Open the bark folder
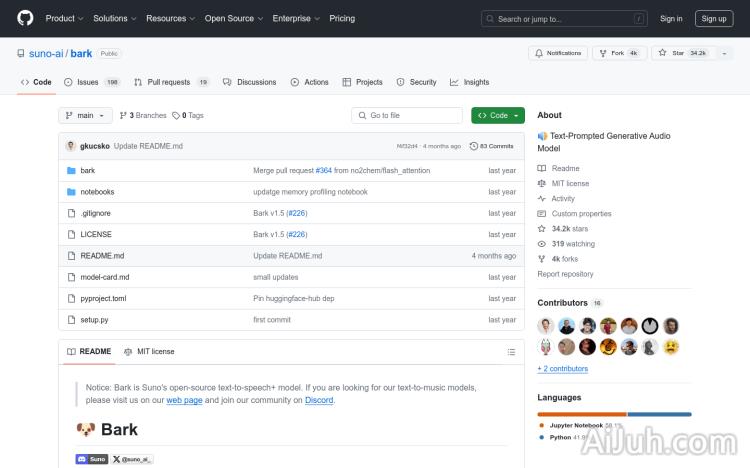Image resolution: width=750 pixels, height=468 pixels. 88,170
